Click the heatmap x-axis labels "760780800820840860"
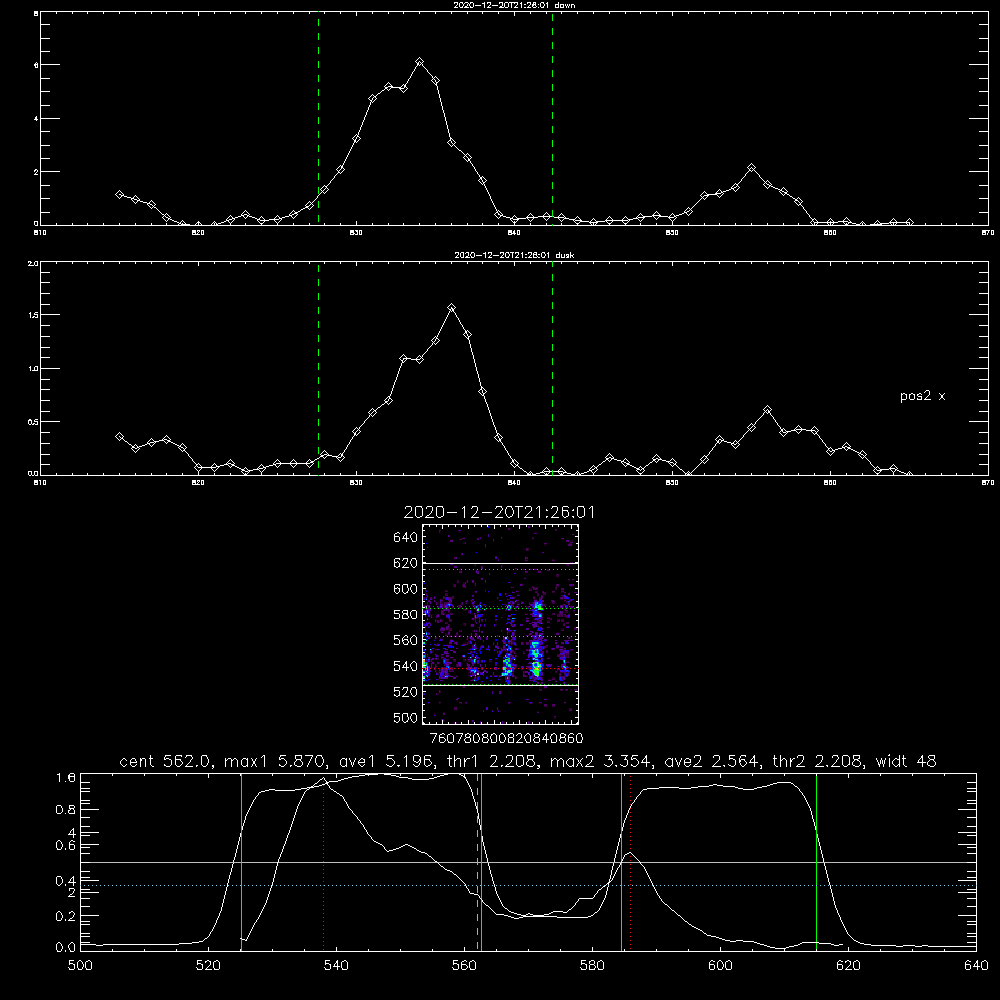The image size is (1000, 1000). (506, 739)
